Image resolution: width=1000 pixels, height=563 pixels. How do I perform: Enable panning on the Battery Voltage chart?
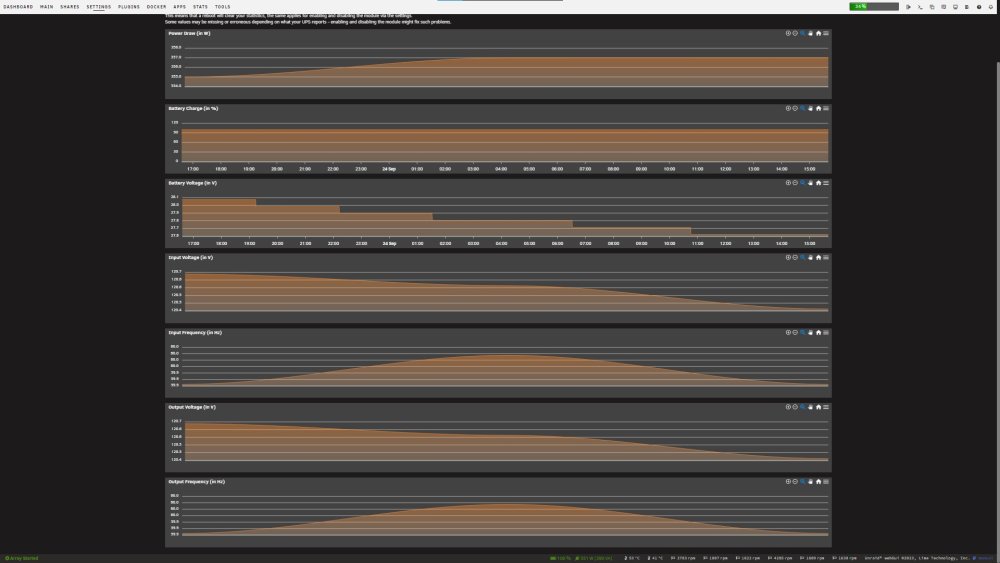[811, 183]
